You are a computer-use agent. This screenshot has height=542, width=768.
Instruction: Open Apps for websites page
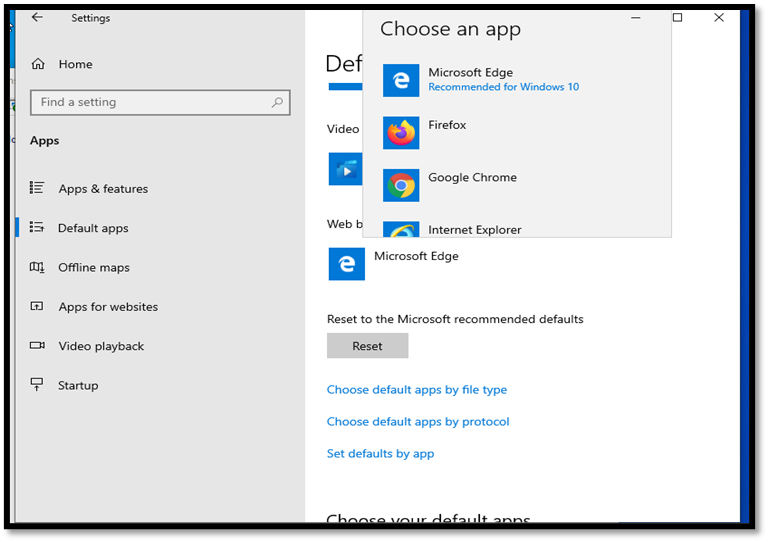[x=108, y=307]
